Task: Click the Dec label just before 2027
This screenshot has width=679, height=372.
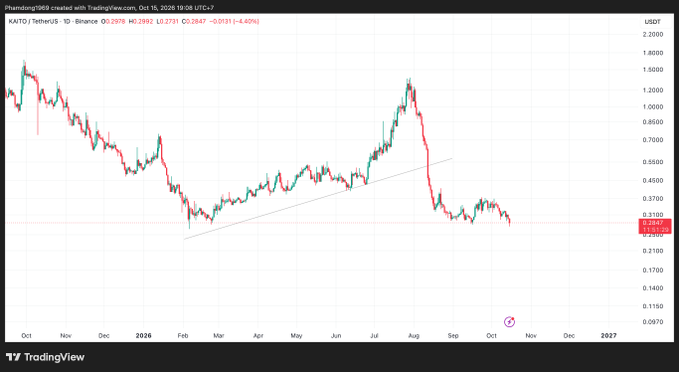Action: click(569, 336)
